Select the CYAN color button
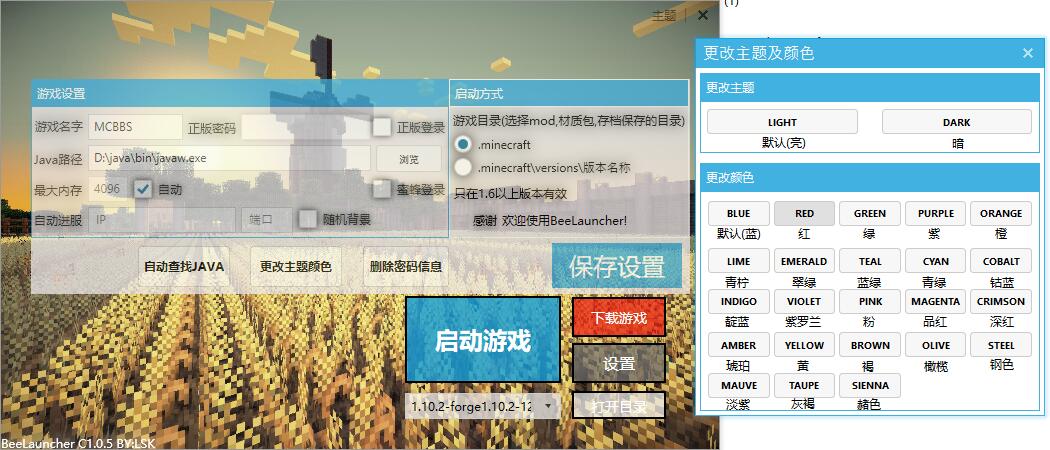This screenshot has height=450, width=1050. (935, 261)
